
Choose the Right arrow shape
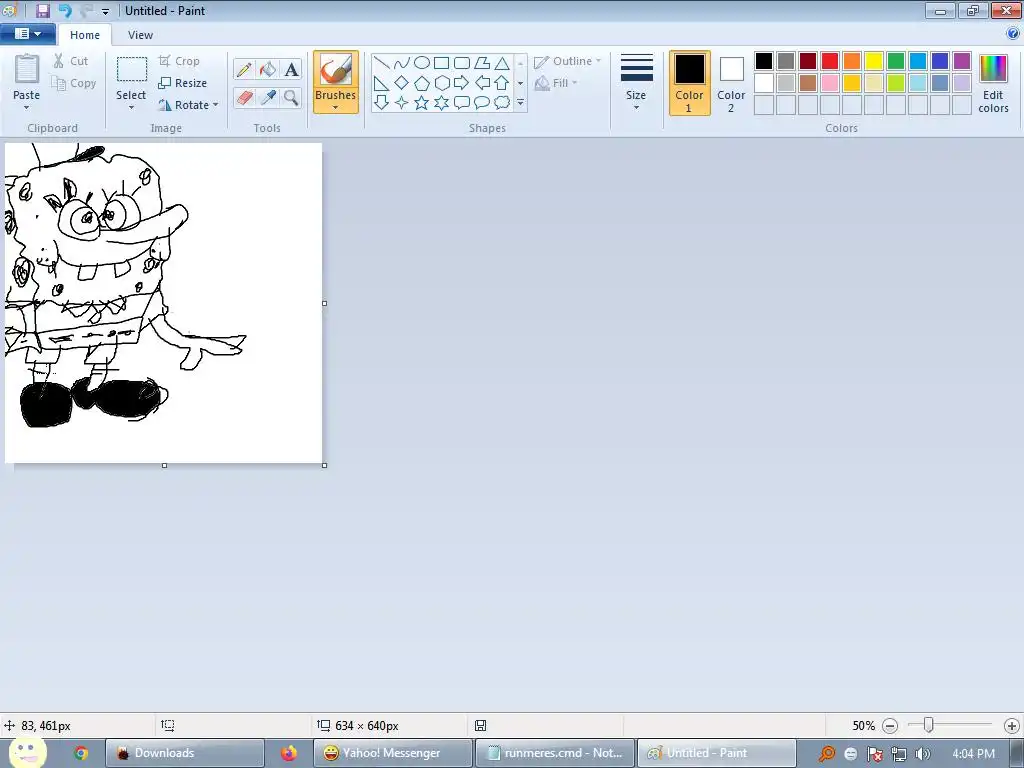462,83
